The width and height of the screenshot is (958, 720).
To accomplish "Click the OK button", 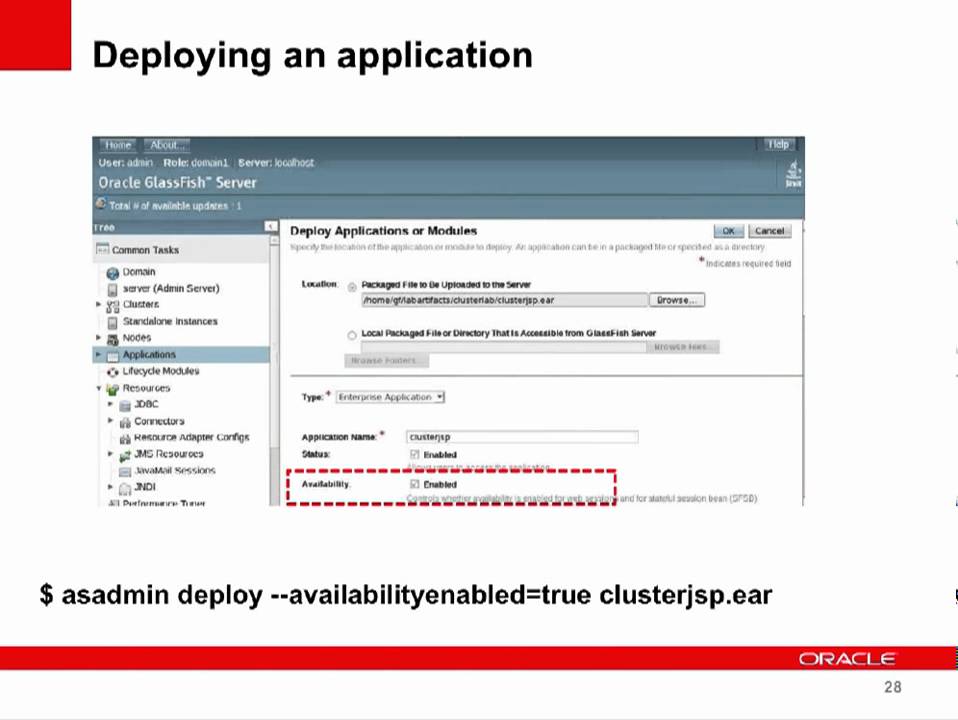I will click(728, 231).
